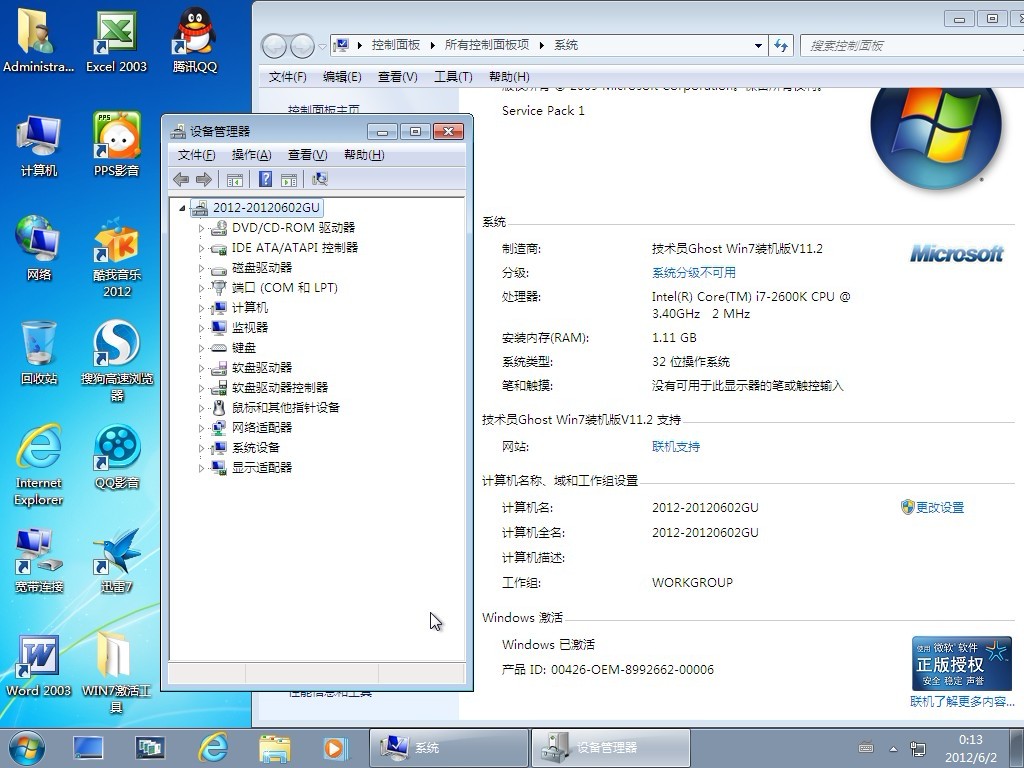This screenshot has width=1024, height=768.
Task: Expand the DVD/CD-ROM 驱动器 node
Action: (201, 228)
